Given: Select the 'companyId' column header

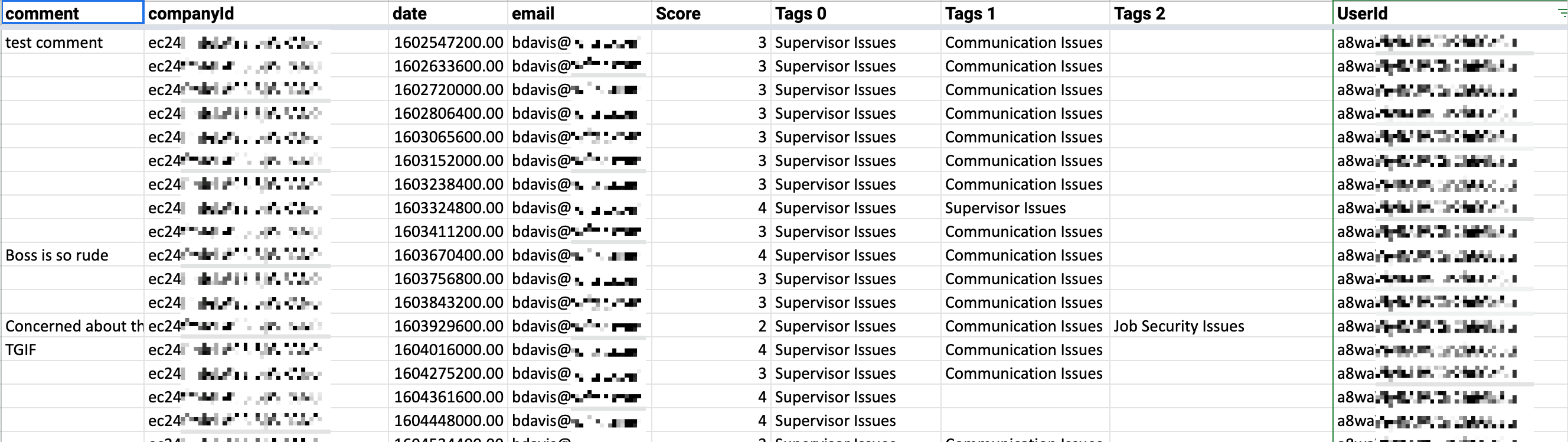Looking at the screenshot, I should click(266, 13).
